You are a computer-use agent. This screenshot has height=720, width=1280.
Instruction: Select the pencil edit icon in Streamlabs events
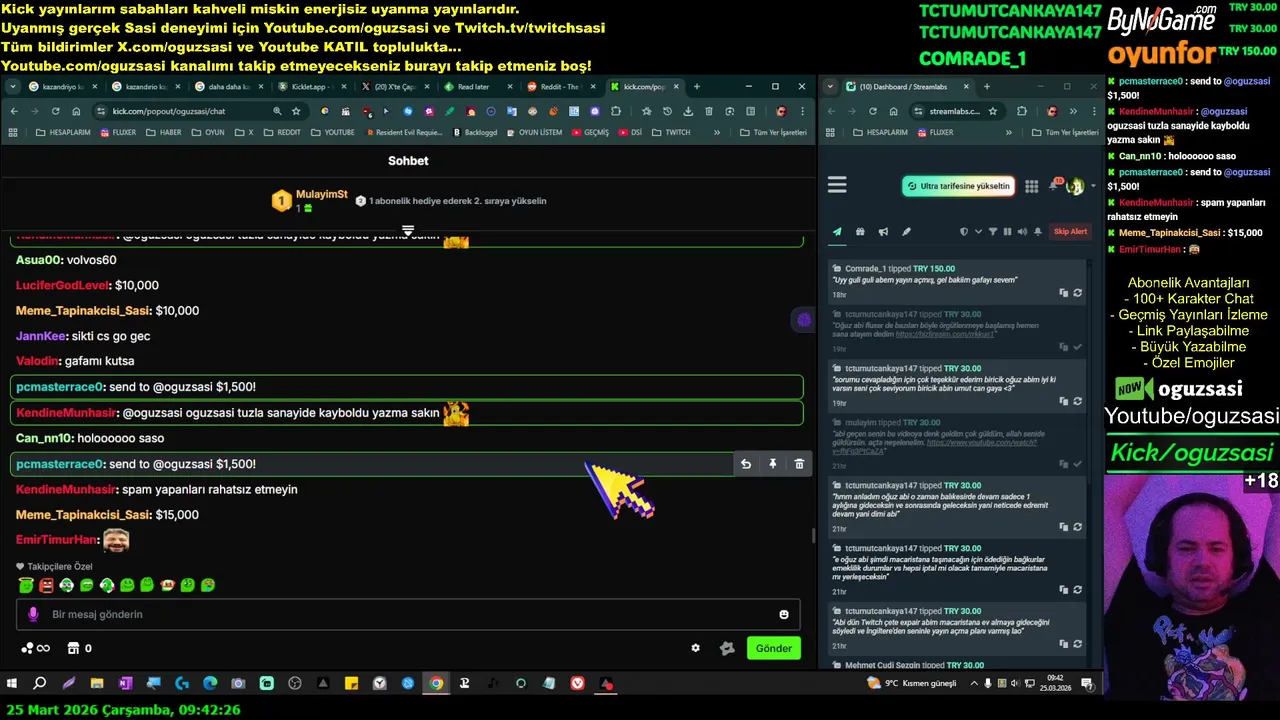(906, 232)
